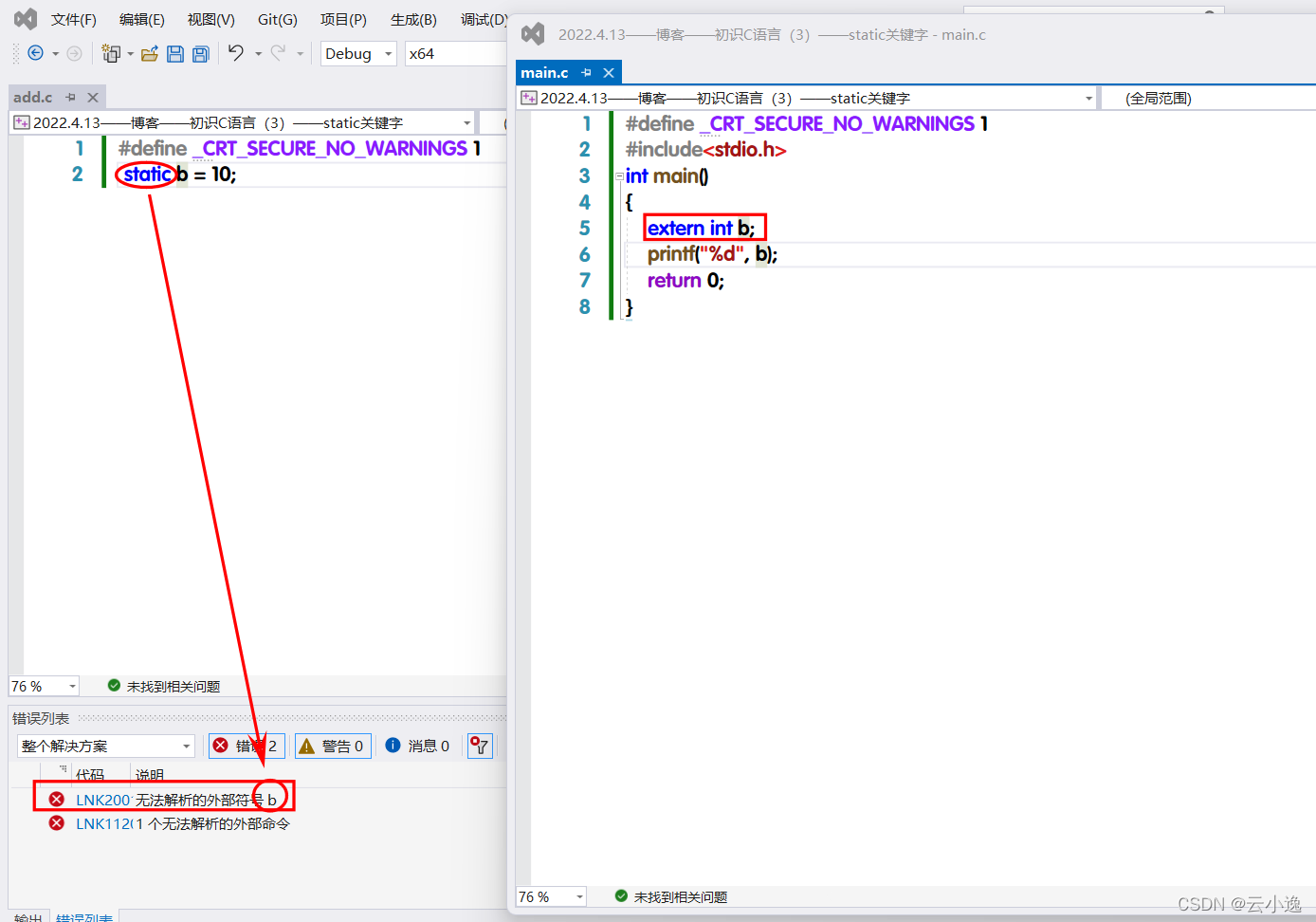The image size is (1316, 922).
Task: Click the error icon of LNK1120 row
Action: point(57,822)
